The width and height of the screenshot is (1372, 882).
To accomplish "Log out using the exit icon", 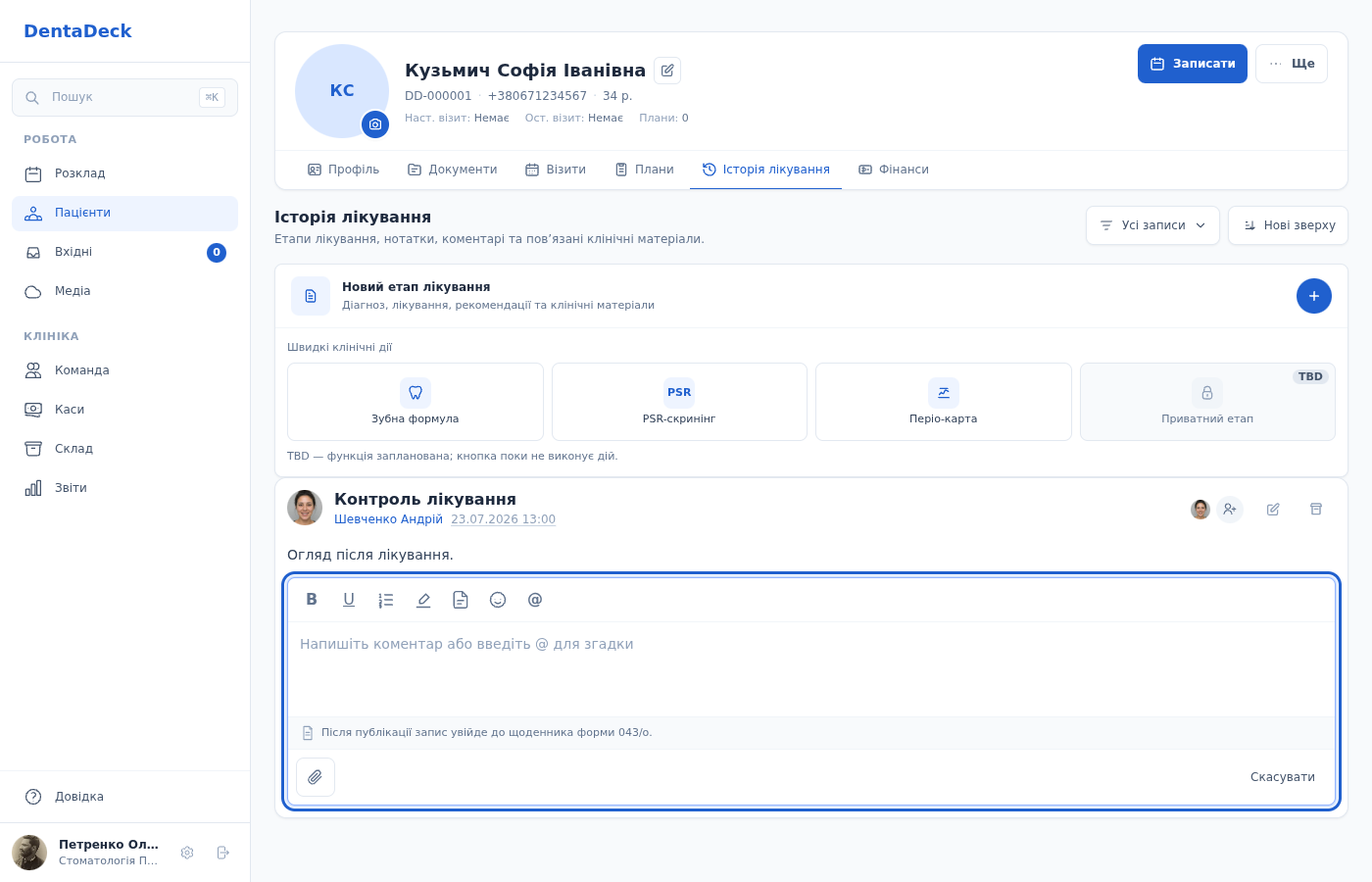I will tap(222, 853).
